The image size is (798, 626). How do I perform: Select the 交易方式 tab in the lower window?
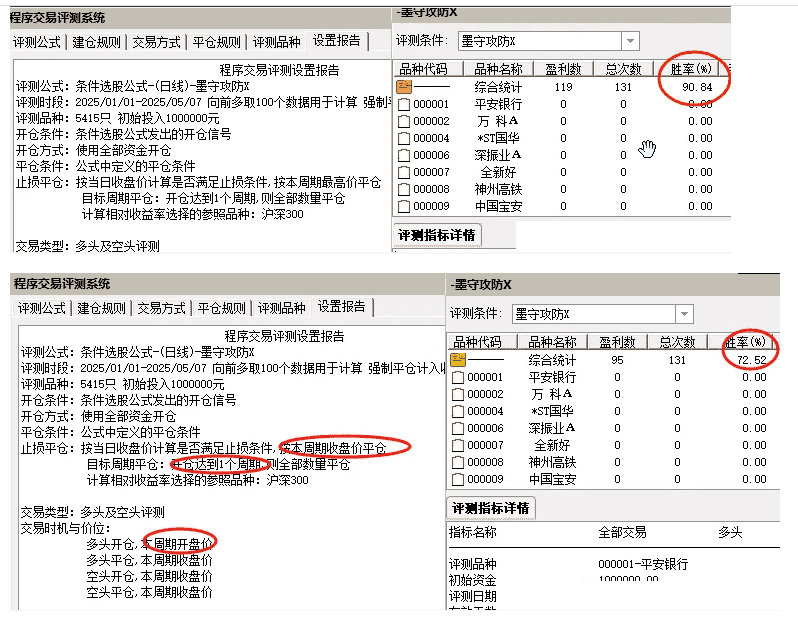point(161,308)
